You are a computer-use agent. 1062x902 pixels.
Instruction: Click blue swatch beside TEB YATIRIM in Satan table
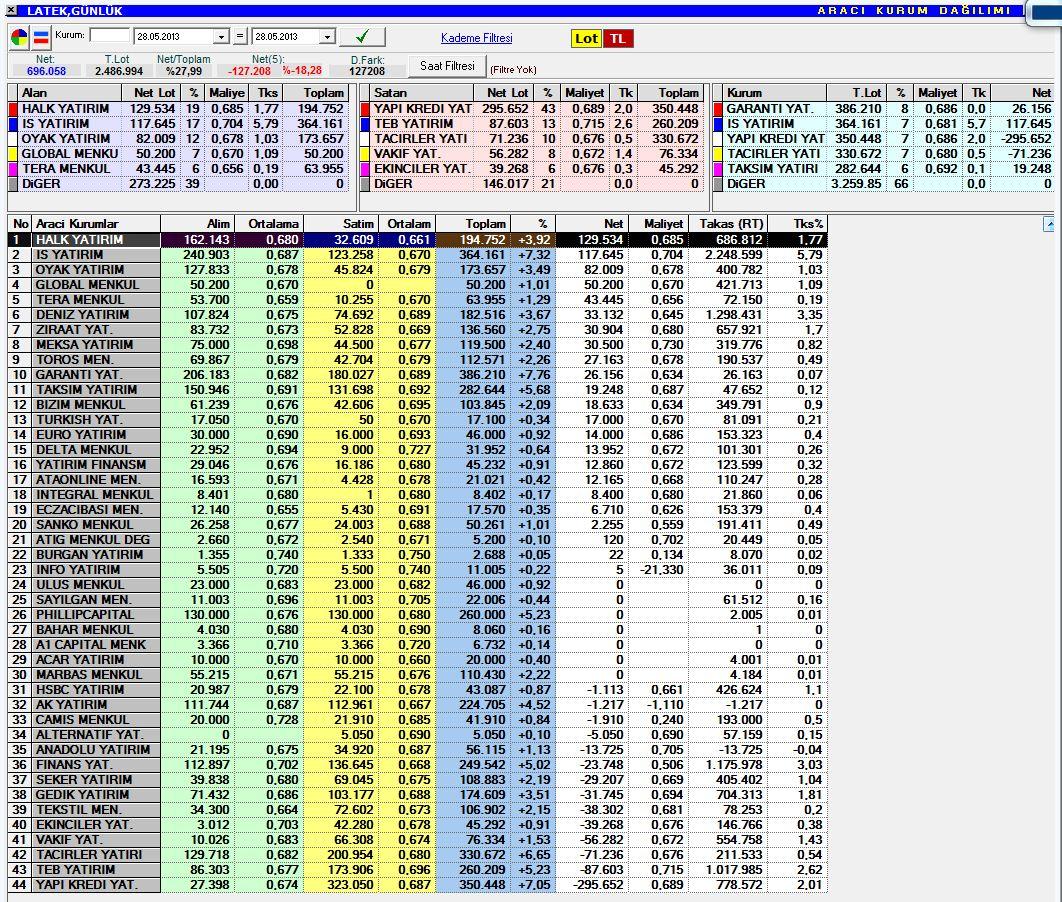tap(365, 124)
